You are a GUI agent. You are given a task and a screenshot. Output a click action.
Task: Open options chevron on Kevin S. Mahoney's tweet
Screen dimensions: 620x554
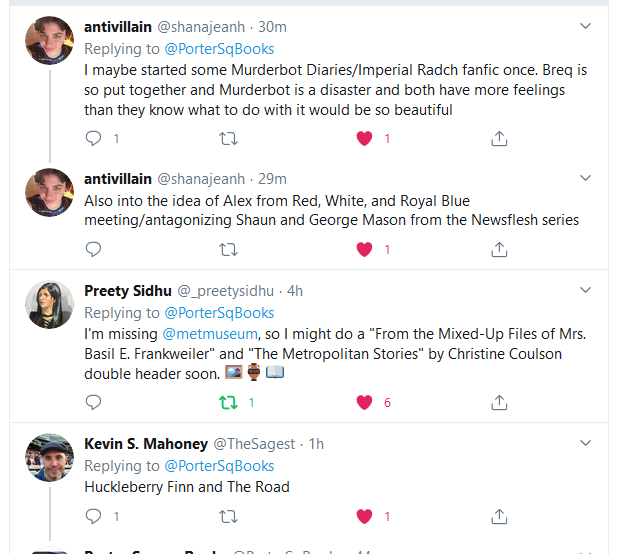586,444
